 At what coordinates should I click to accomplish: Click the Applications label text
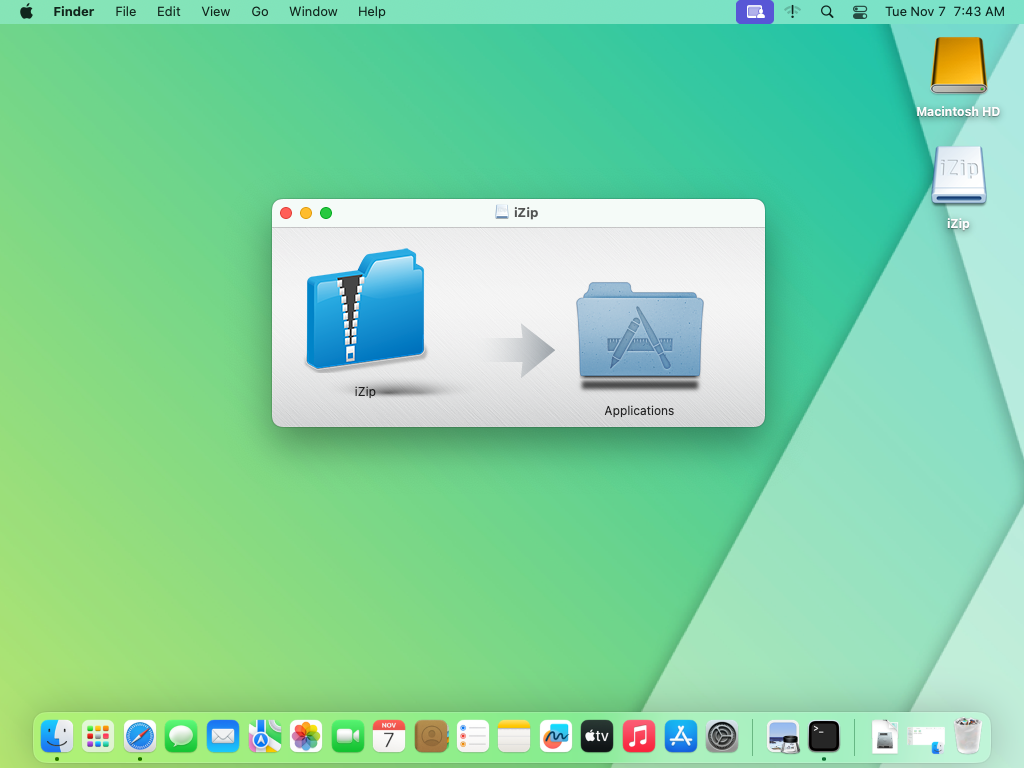pos(639,411)
